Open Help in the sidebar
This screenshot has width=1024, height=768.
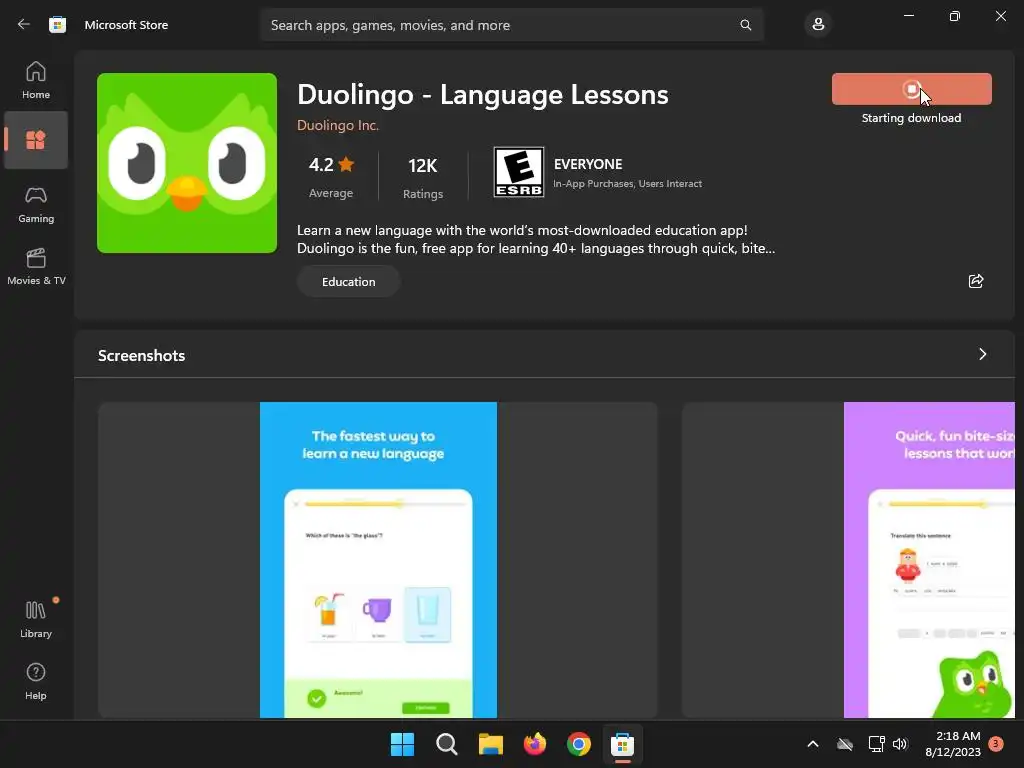[x=36, y=681]
